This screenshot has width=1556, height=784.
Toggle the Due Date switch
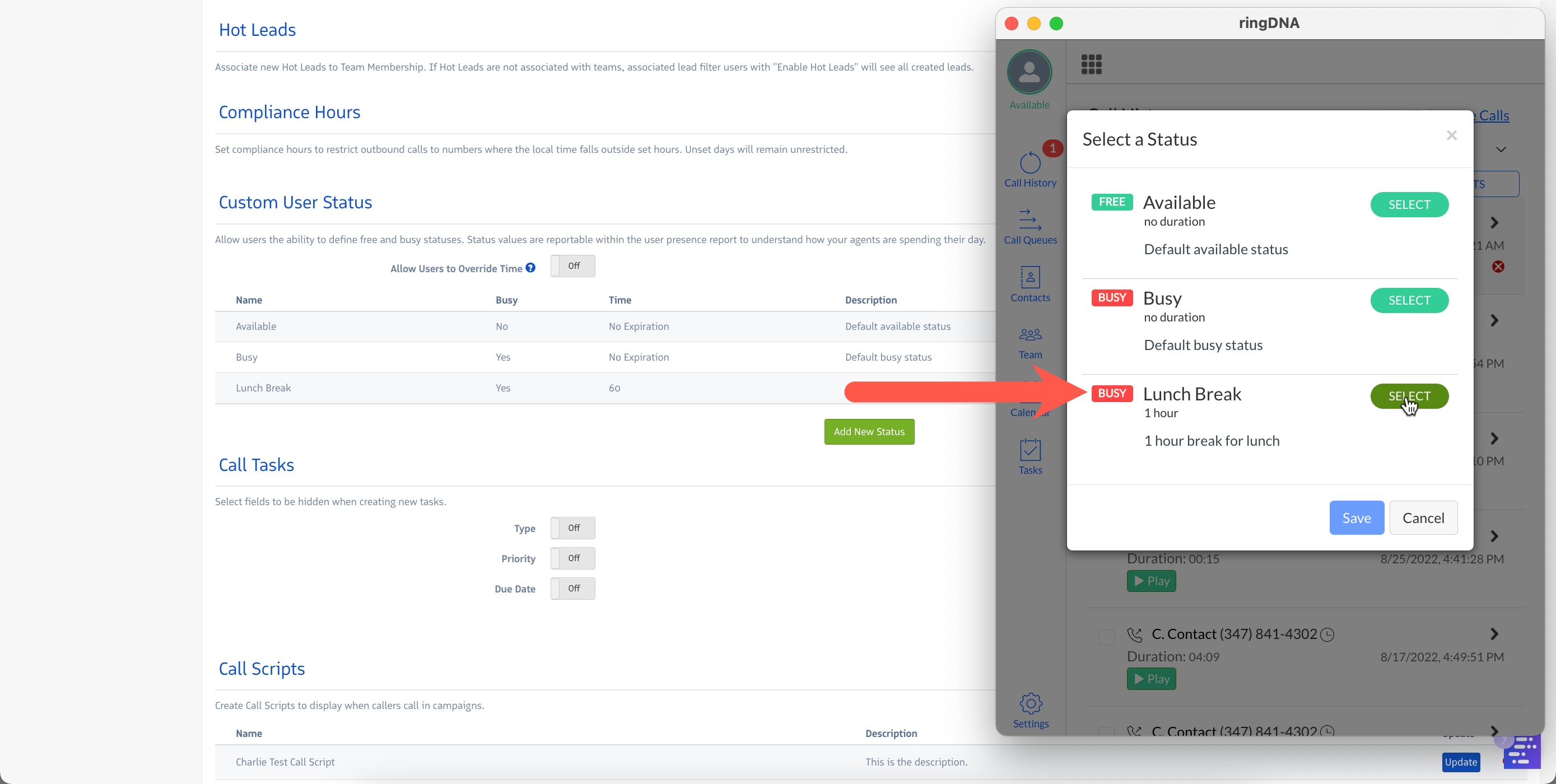click(x=572, y=589)
